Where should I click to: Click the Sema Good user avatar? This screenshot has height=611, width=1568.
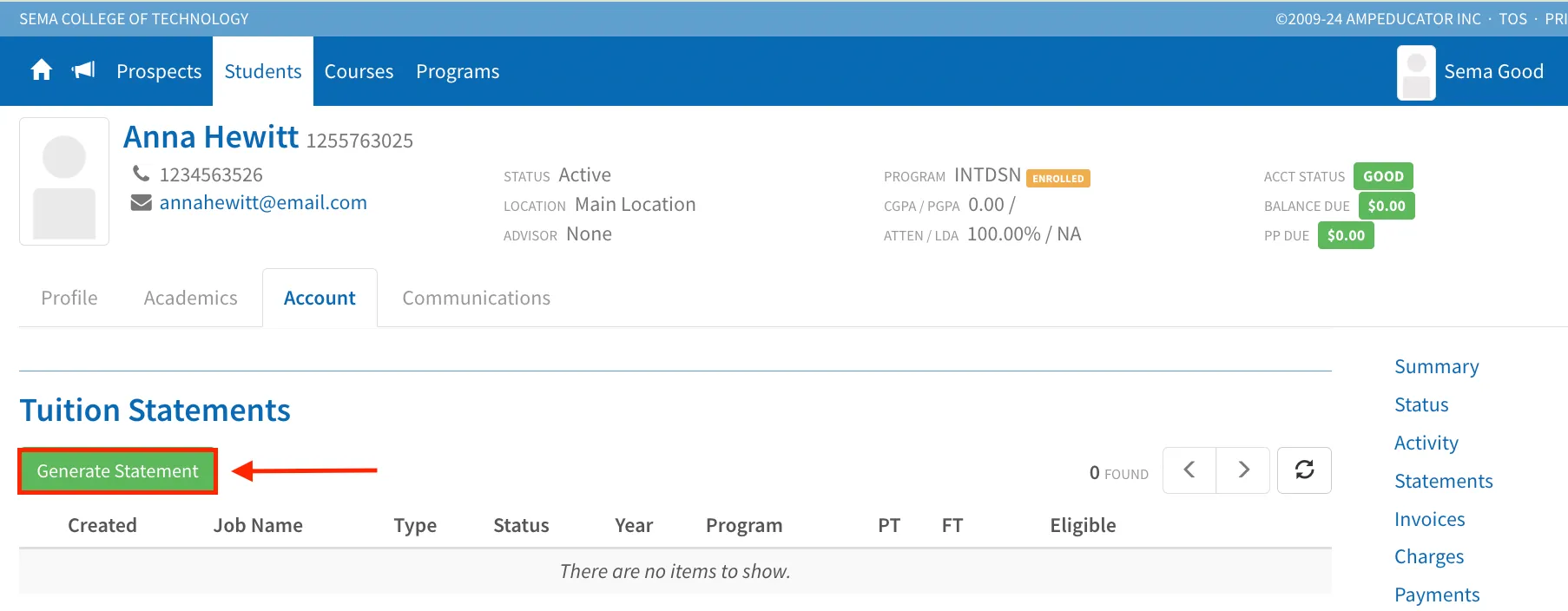1416,72
